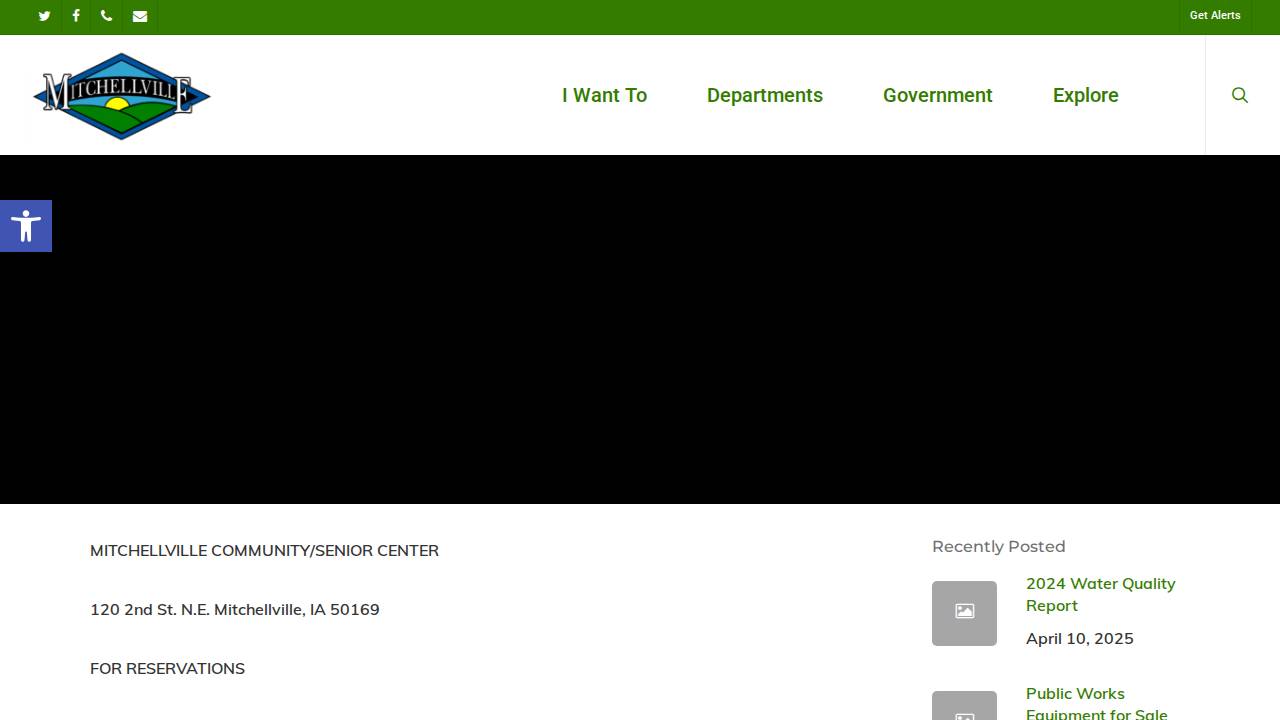1280x720 pixels.
Task: Open the site search magnifier
Action: (1240, 95)
